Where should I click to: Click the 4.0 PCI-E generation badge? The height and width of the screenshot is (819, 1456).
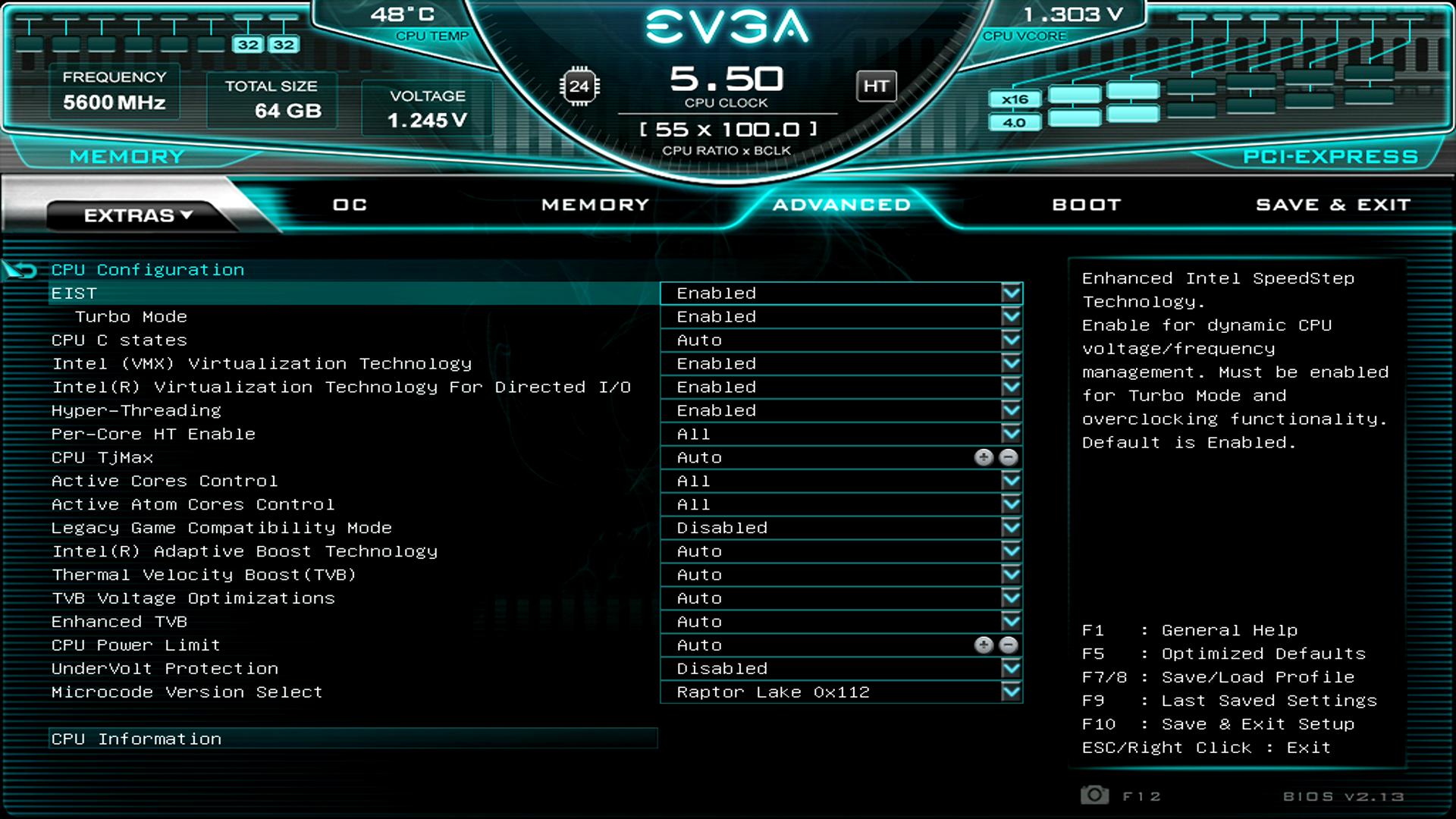pos(1015,121)
